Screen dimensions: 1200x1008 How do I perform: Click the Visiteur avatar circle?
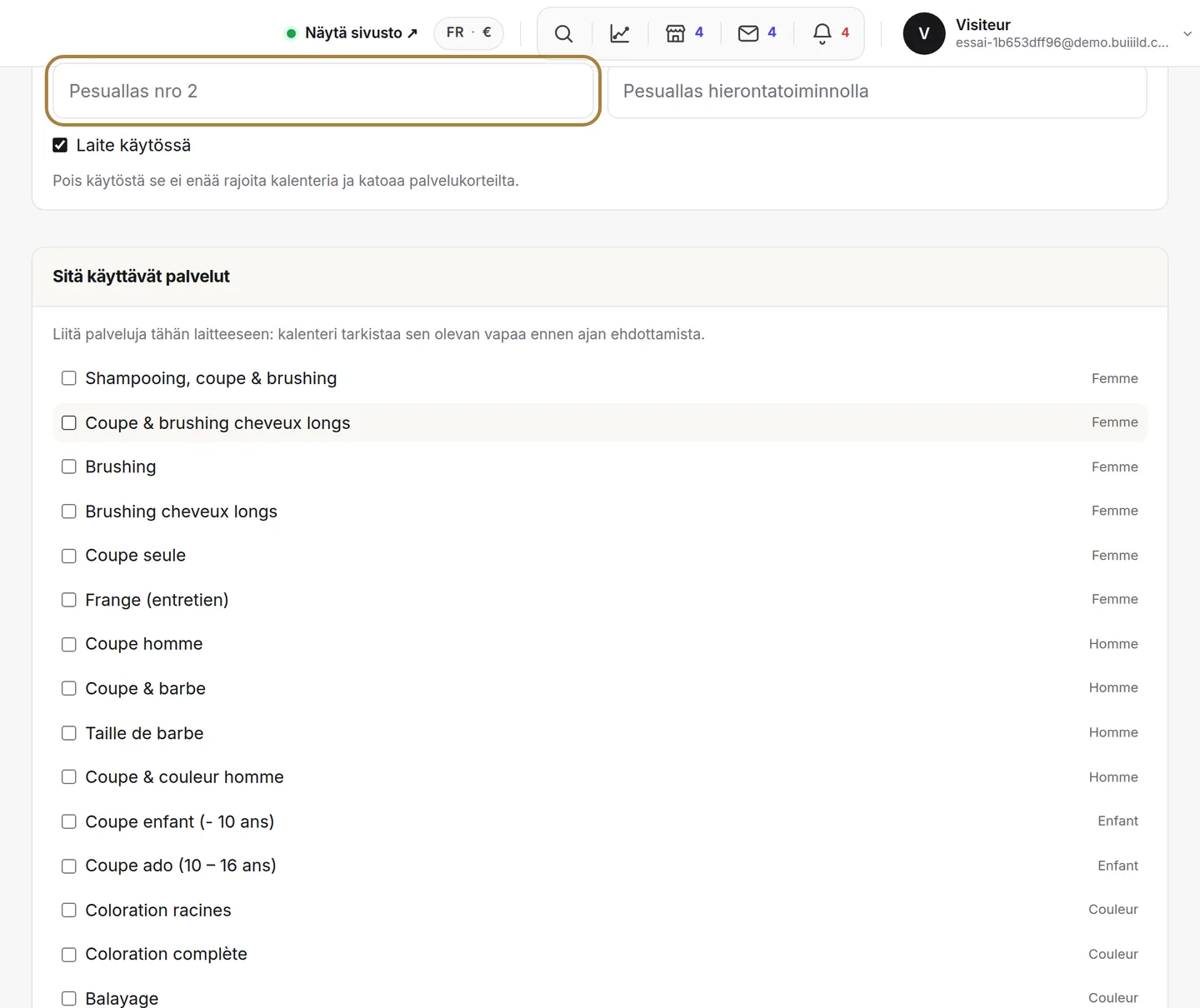pyautogui.click(x=924, y=33)
